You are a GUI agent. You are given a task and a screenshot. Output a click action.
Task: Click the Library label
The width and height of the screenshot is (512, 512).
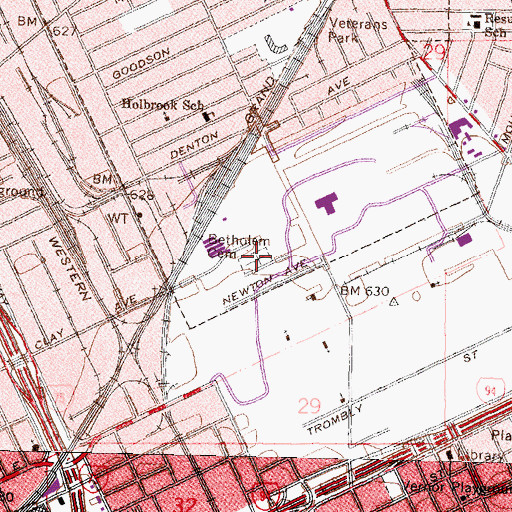click(481, 455)
